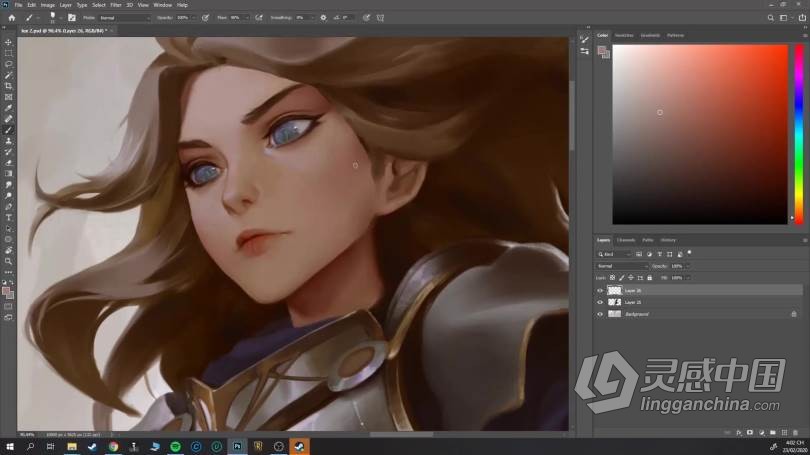The width and height of the screenshot is (810, 455).
Task: Open brush Mode dropdown in options bar
Action: point(124,18)
